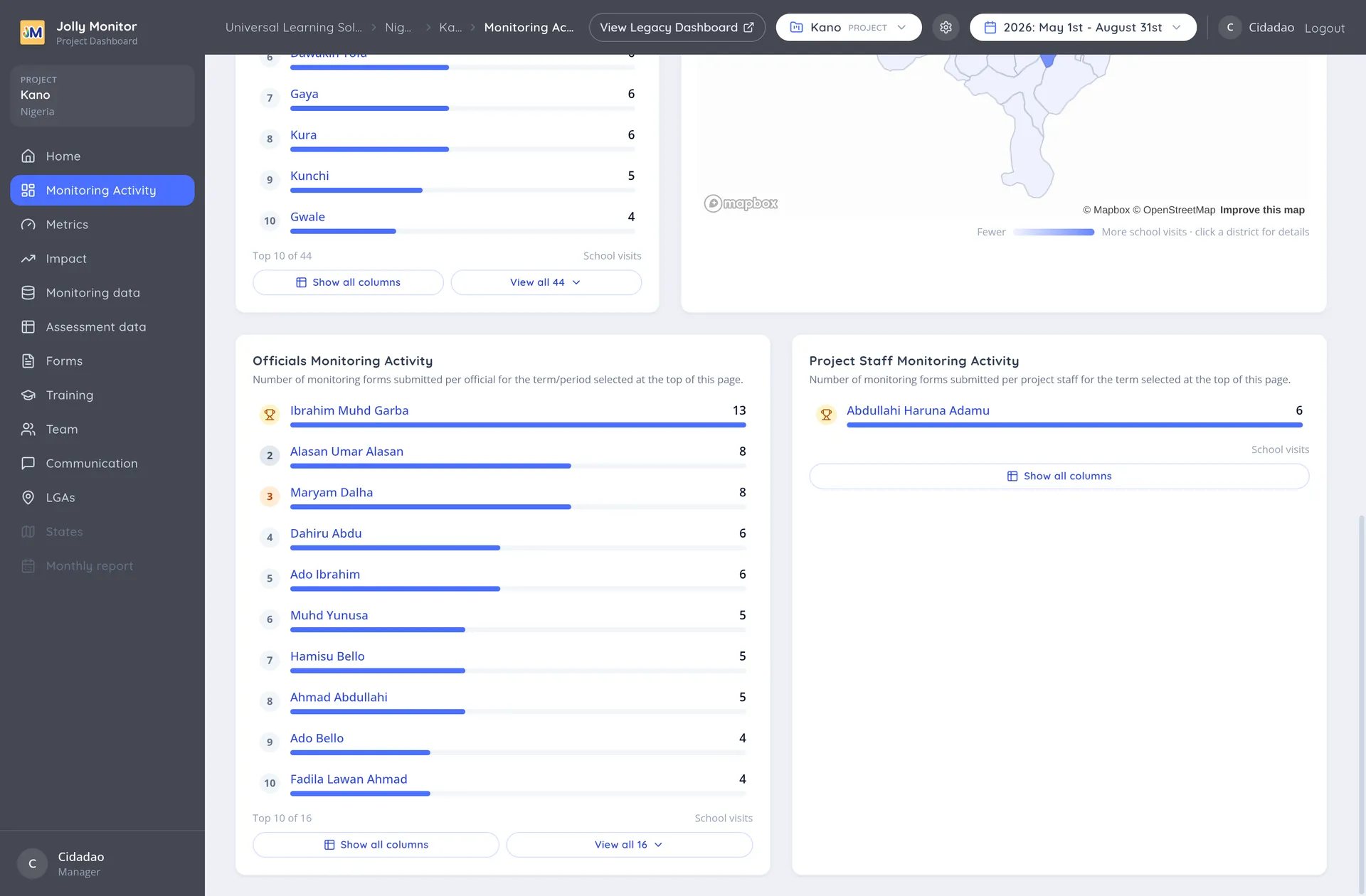Click the Training graduation cap icon
1366x896 pixels.
point(28,395)
